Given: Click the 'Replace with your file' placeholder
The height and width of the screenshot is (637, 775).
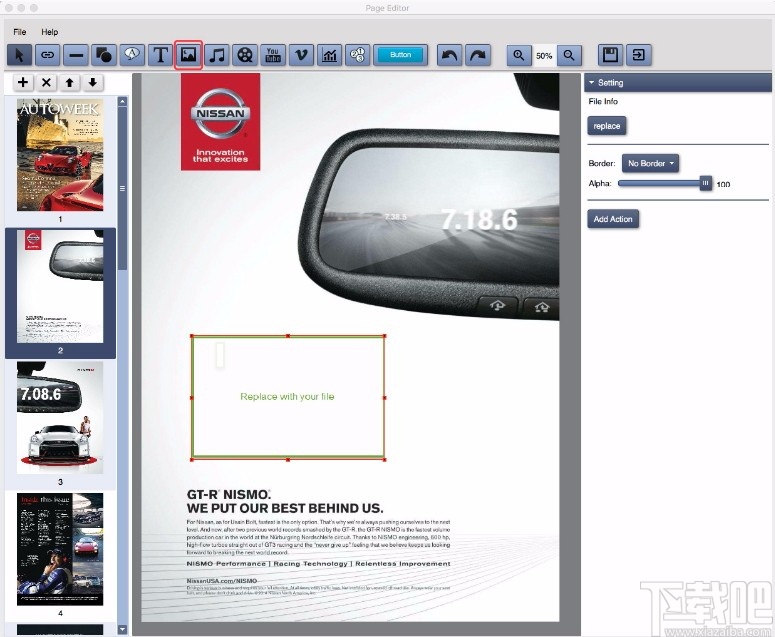Looking at the screenshot, I should (288, 397).
